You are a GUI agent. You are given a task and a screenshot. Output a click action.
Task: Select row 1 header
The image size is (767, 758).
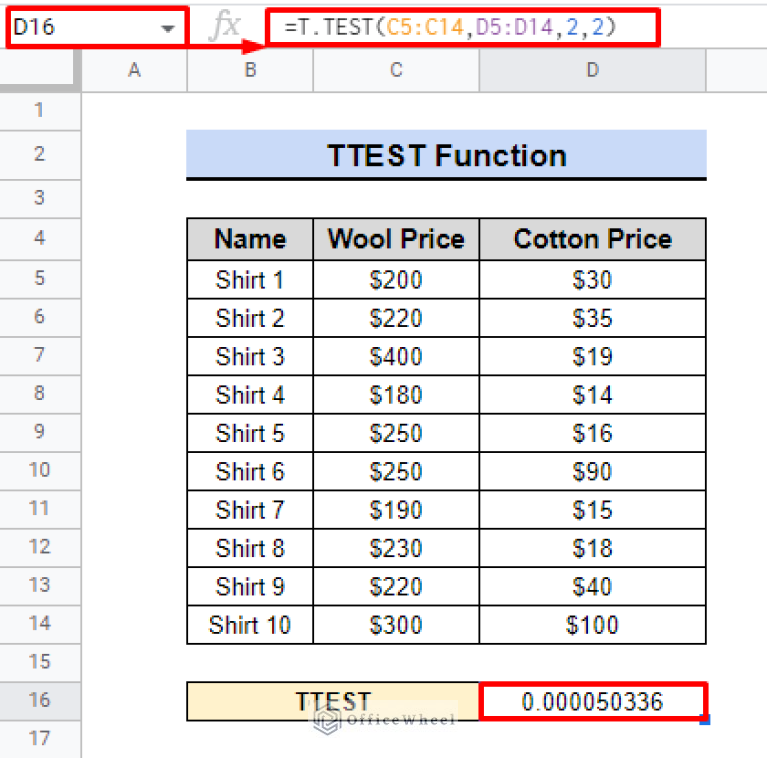[x=40, y=110]
